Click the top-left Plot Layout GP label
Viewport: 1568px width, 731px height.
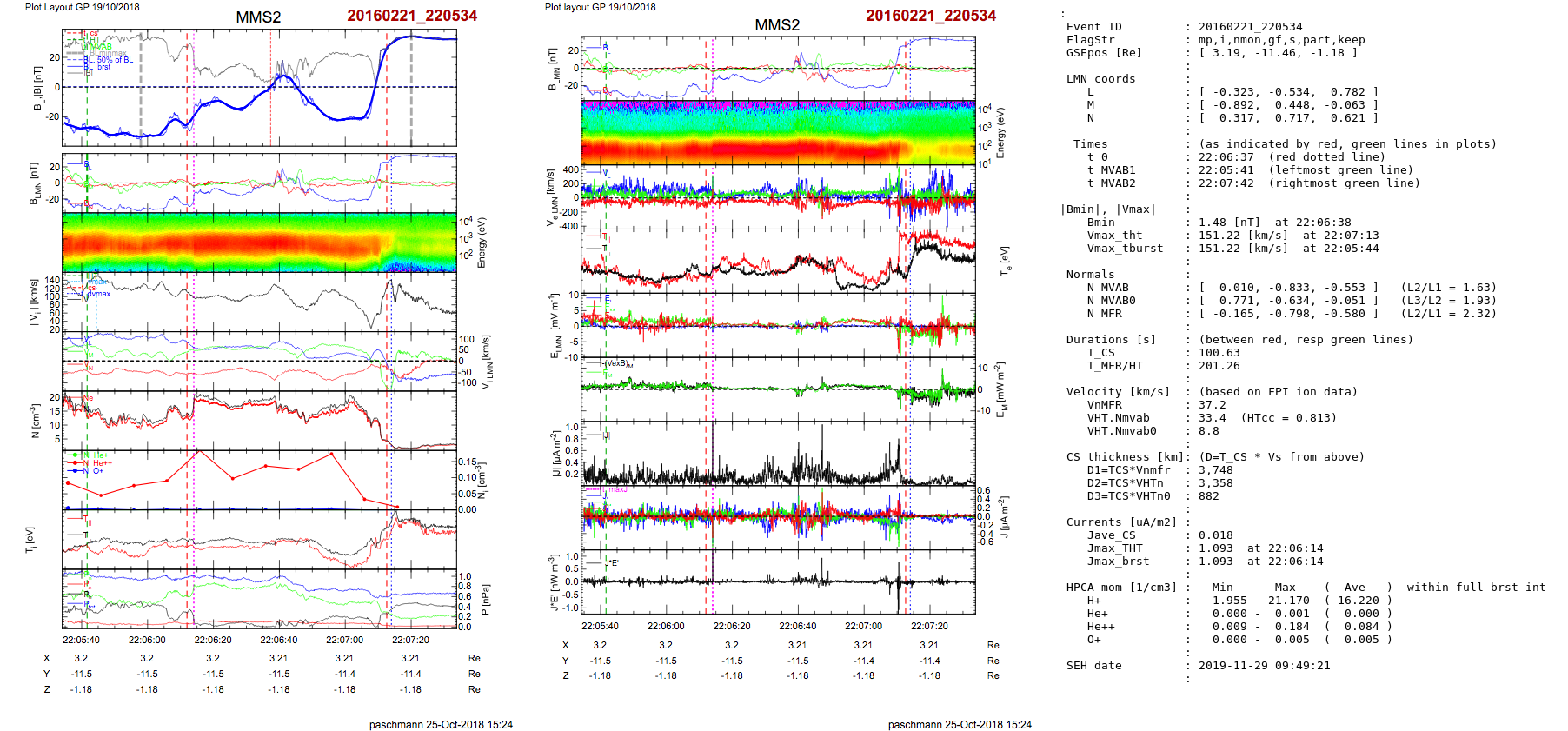pos(82,7)
